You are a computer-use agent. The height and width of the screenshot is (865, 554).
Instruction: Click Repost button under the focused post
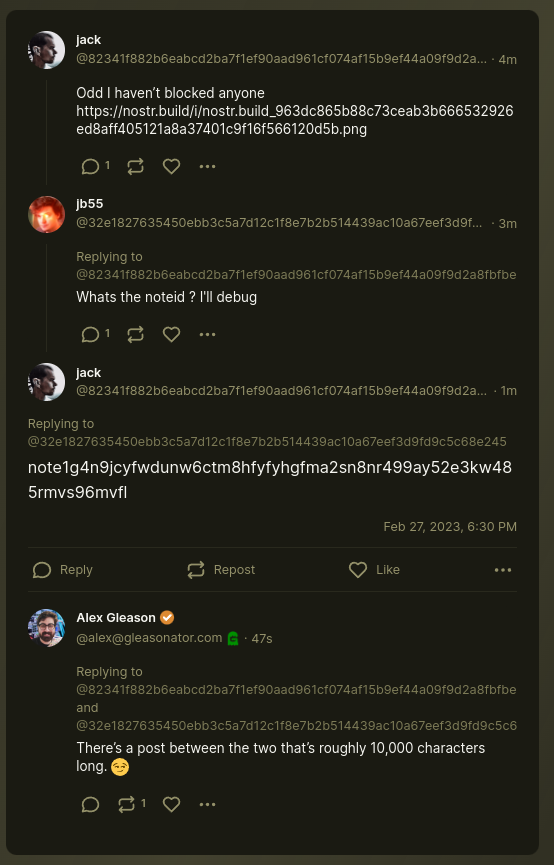click(x=221, y=570)
